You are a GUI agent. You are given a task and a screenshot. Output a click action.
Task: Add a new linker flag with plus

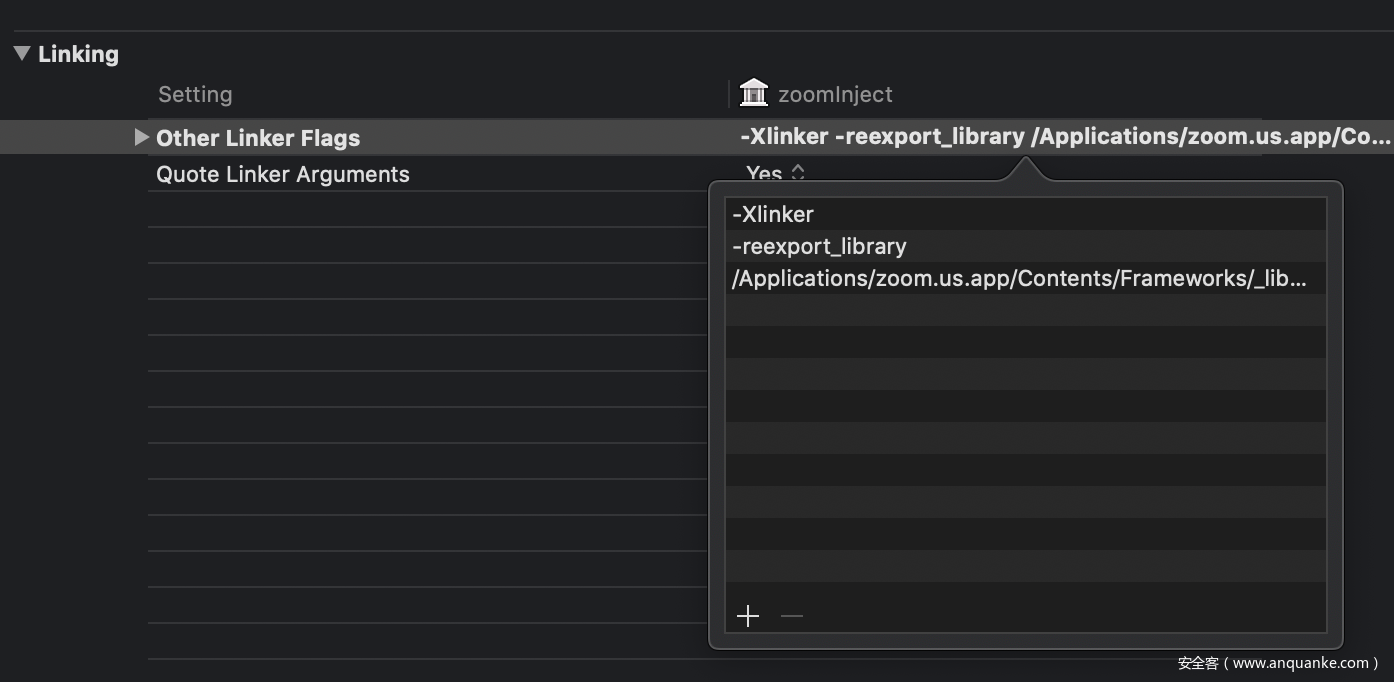pos(748,616)
